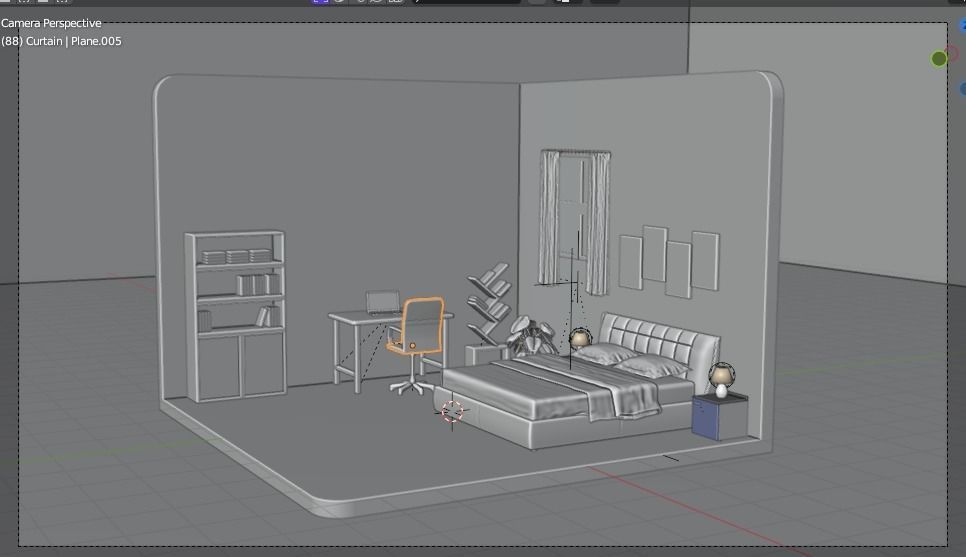966x557 pixels.
Task: Click the 3D cursor near the bed
Action: coord(452,412)
